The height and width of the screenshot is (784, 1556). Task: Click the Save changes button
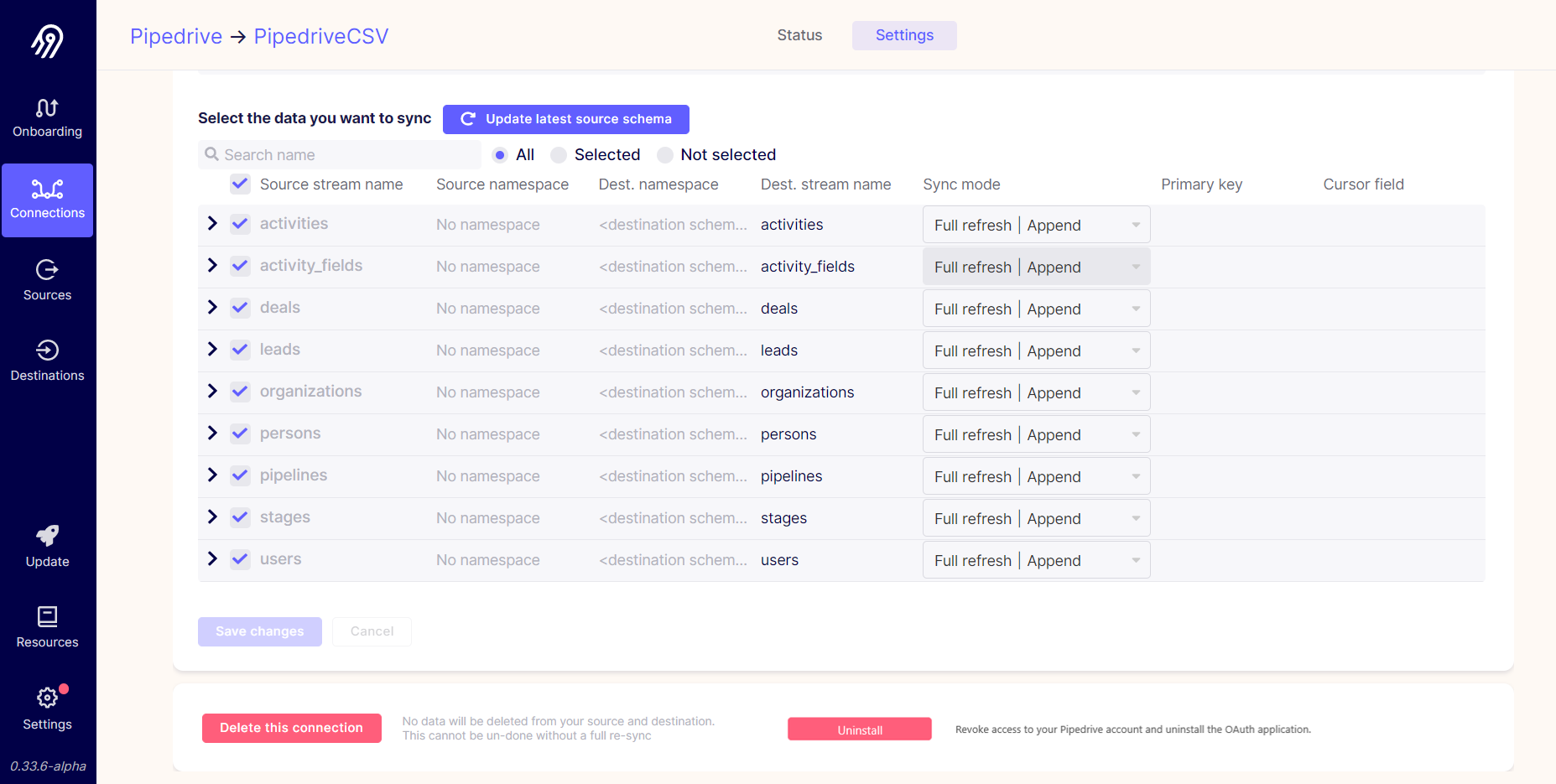pos(260,631)
